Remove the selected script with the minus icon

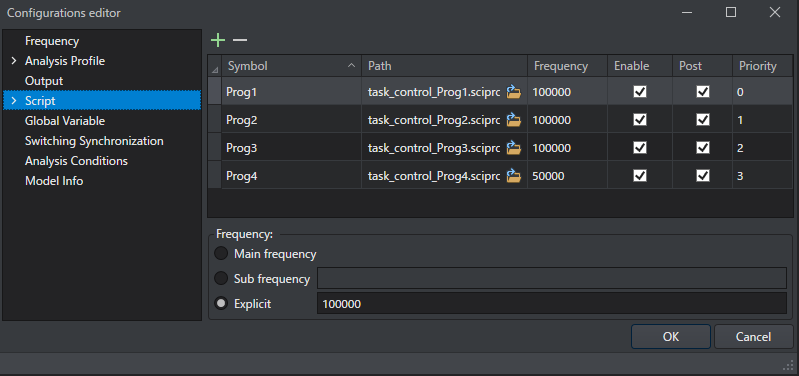click(240, 40)
